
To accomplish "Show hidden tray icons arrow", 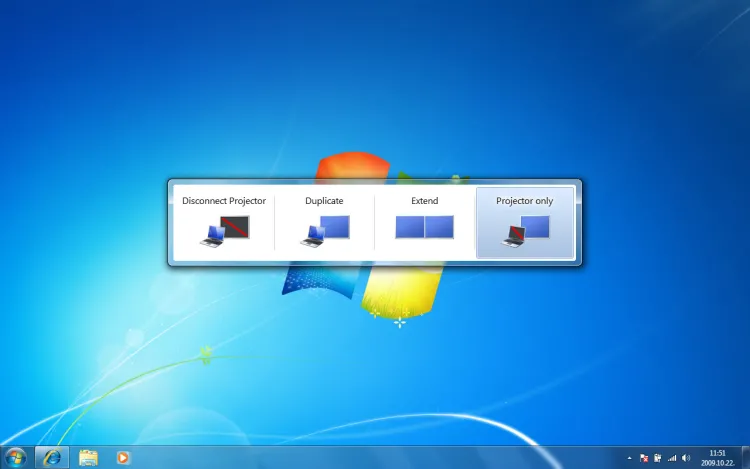I will (629, 458).
